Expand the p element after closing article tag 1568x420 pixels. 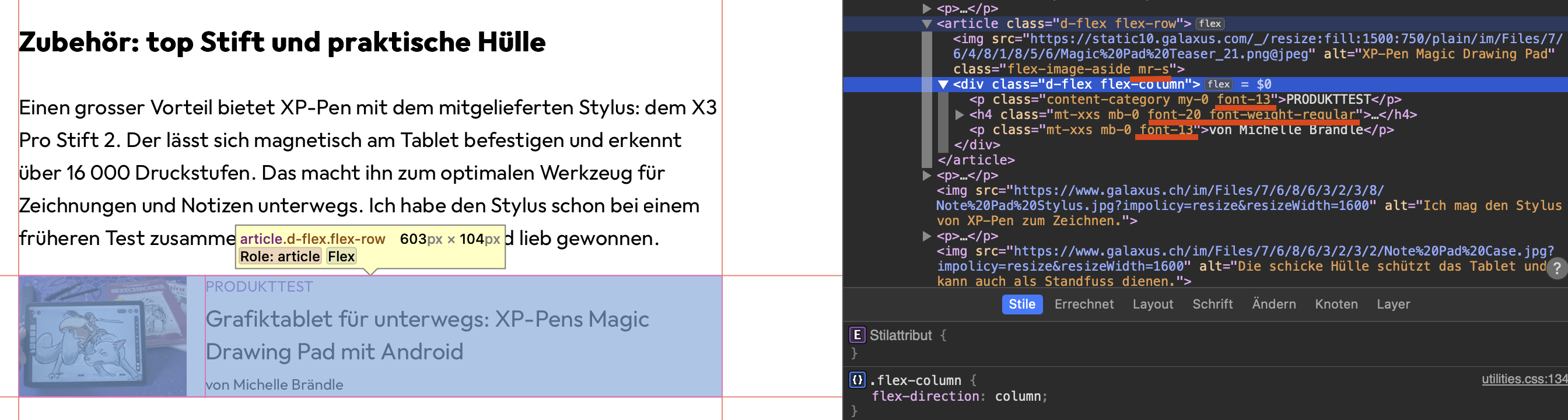pyautogui.click(x=926, y=176)
